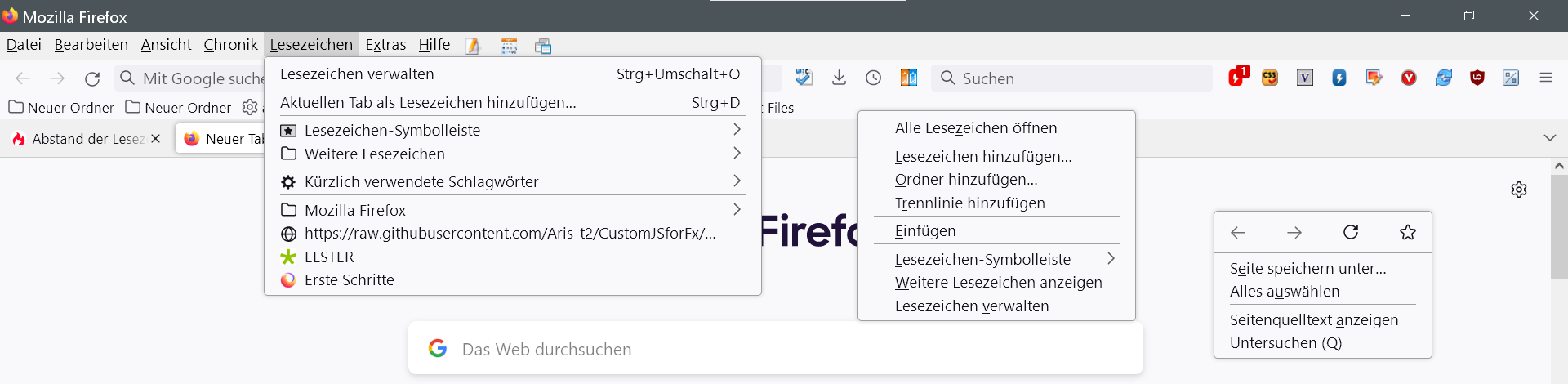Click the uBlock Origin shield icon

coord(1477,78)
